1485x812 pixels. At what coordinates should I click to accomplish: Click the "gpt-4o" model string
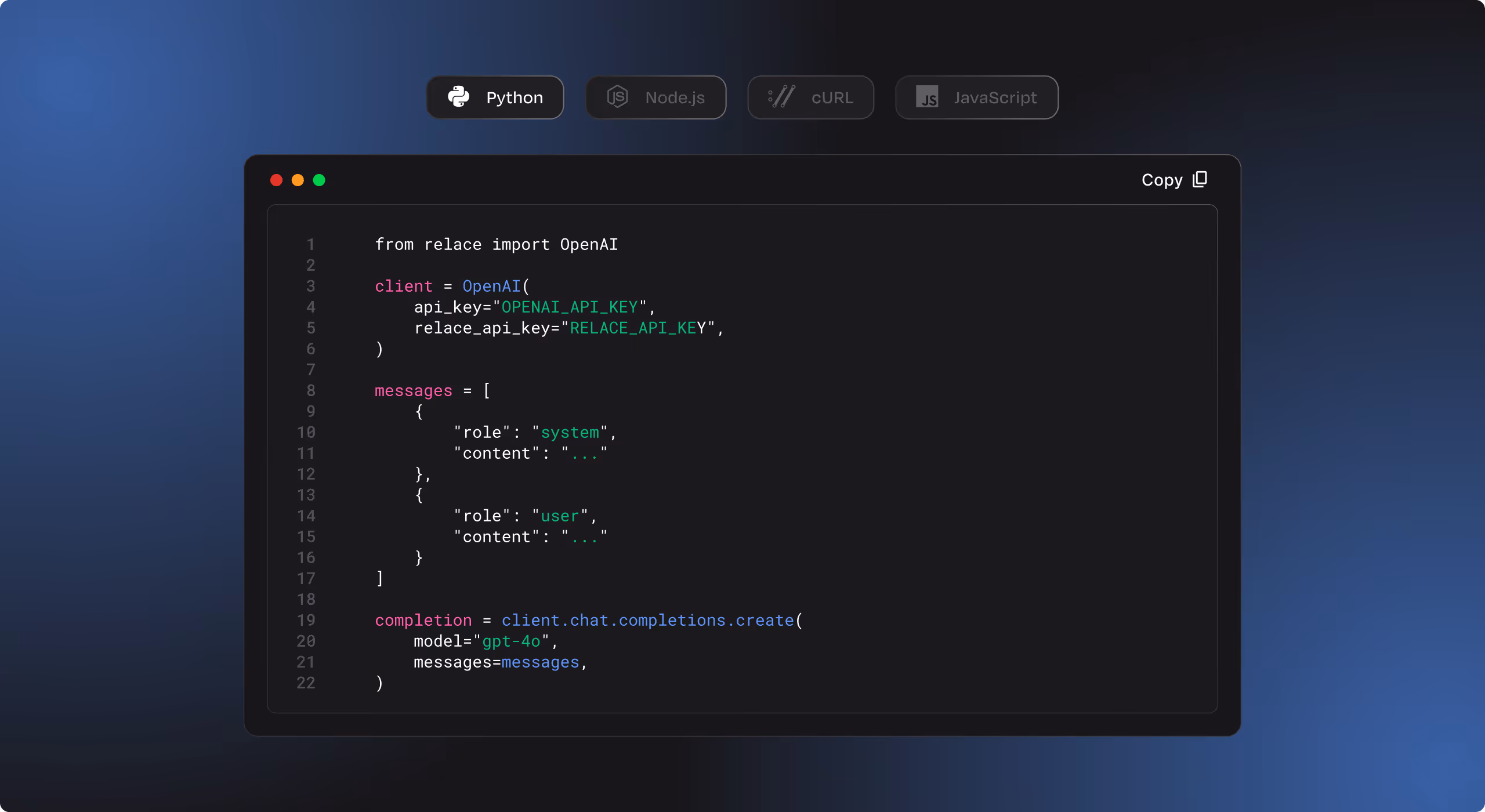(x=511, y=641)
